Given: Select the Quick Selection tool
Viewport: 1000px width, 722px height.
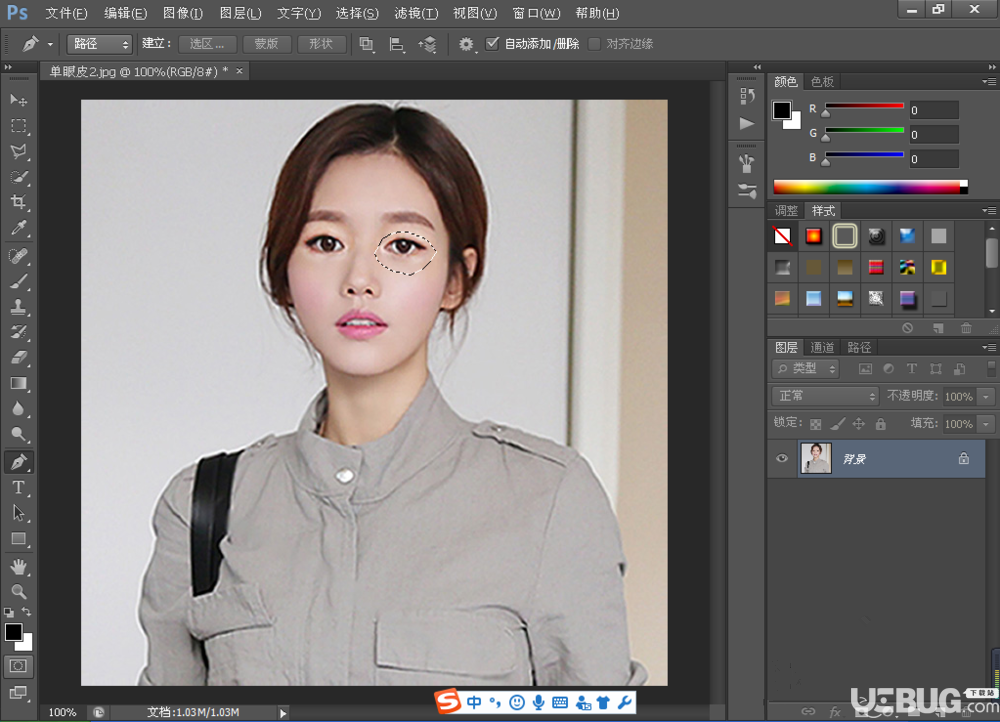Looking at the screenshot, I should click(x=18, y=177).
